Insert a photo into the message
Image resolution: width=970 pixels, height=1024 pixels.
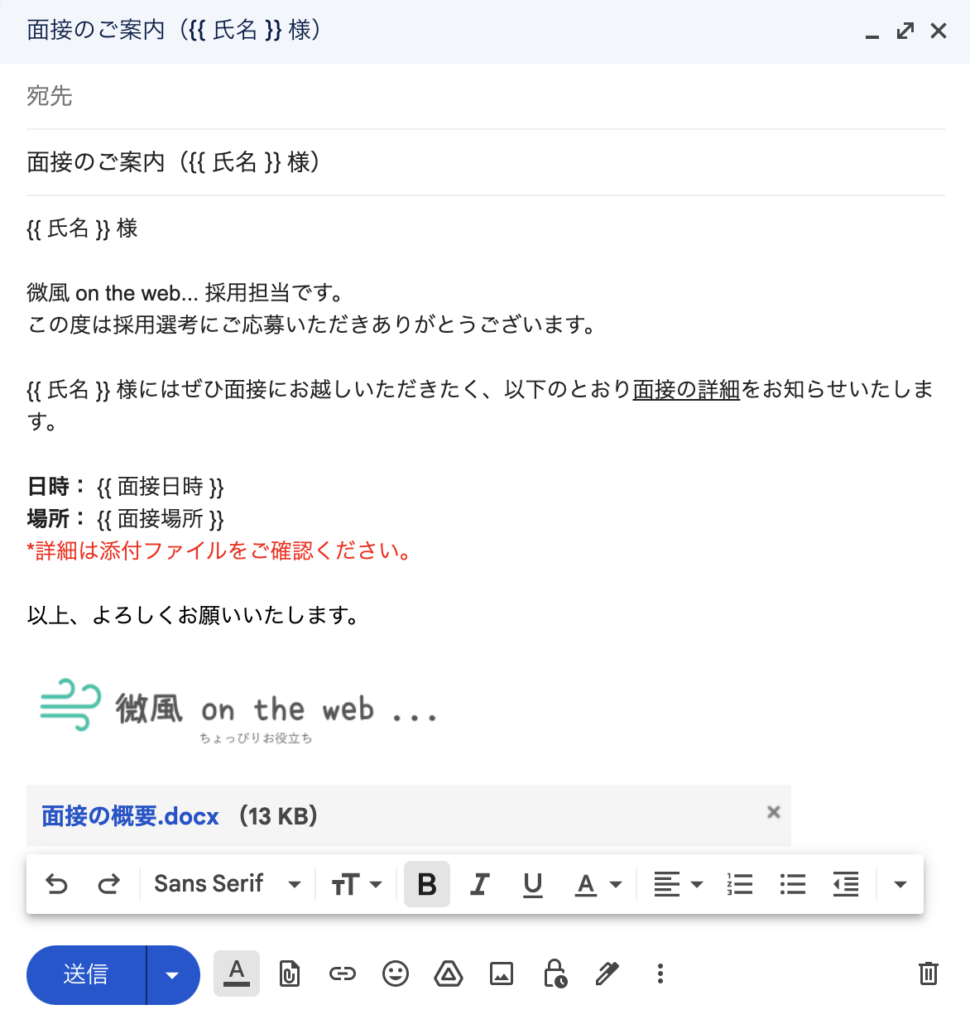pyautogui.click(x=501, y=973)
